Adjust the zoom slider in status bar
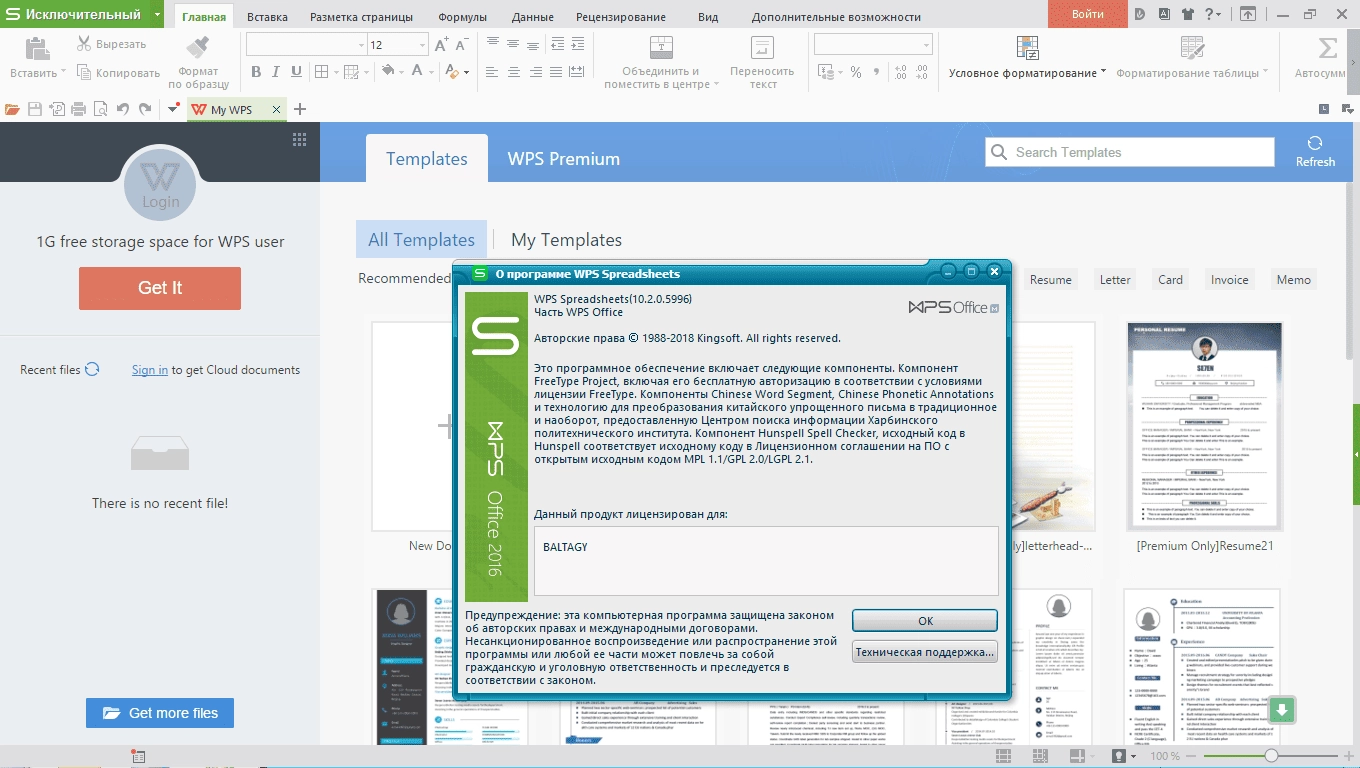This screenshot has width=1360, height=768. click(1270, 756)
